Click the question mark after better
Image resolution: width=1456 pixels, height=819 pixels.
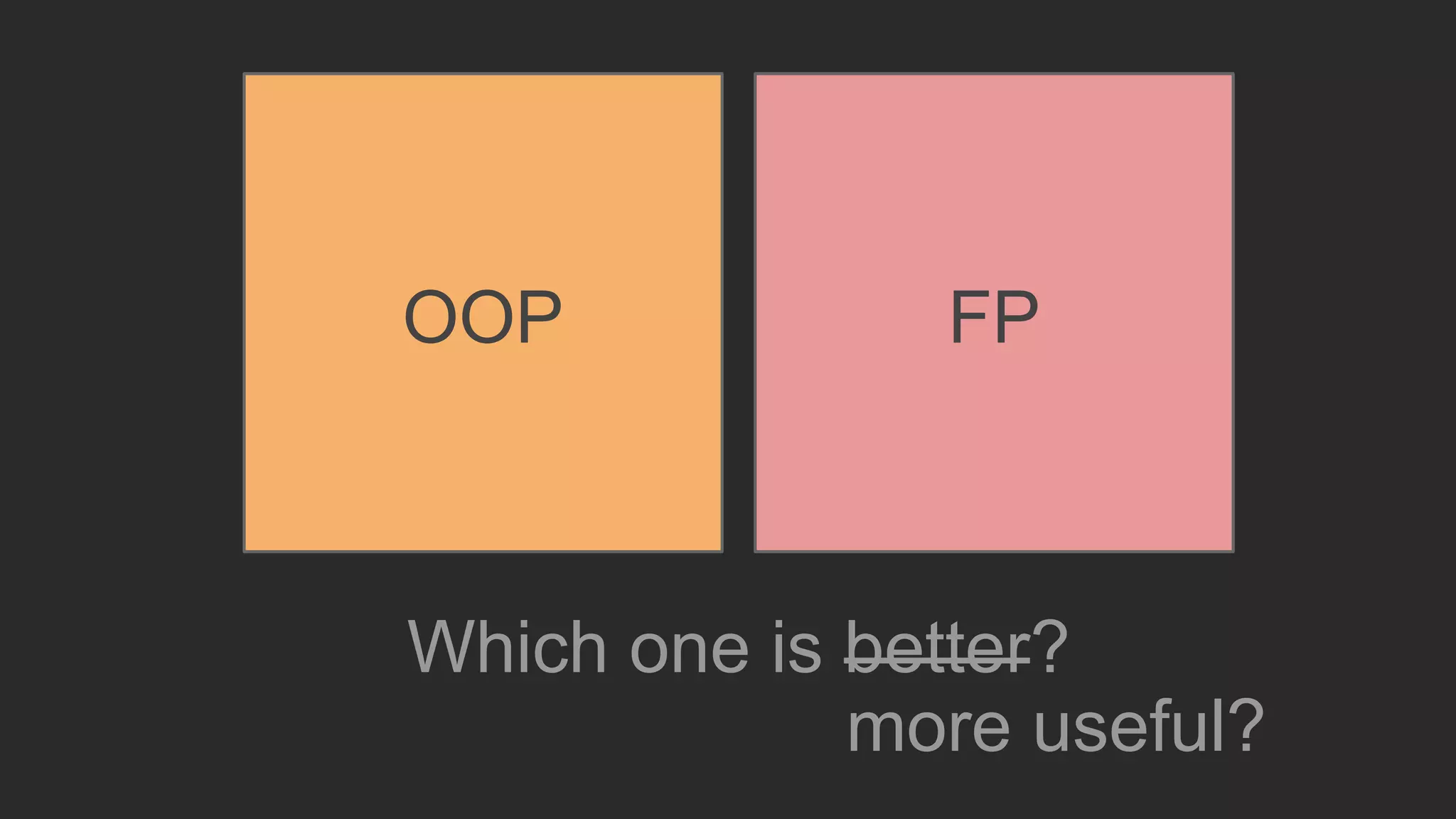[1051, 646]
